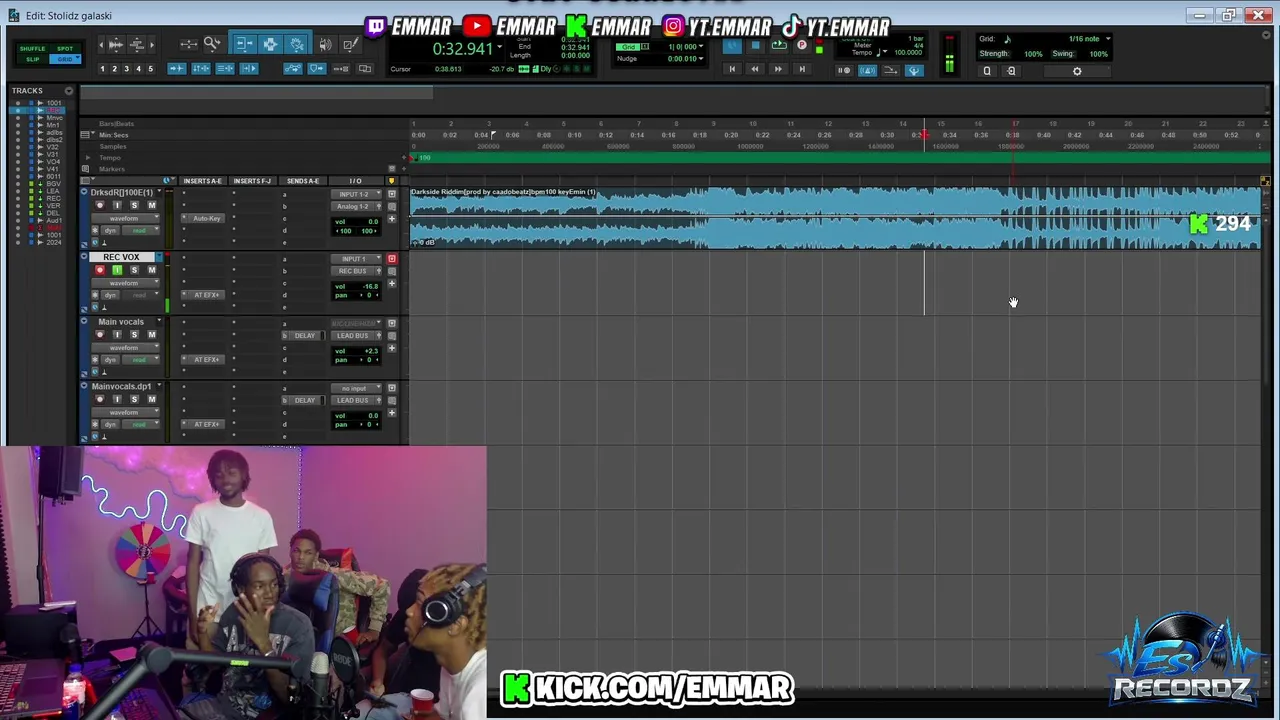Open the quantize gear settings
Image resolution: width=1280 pixels, height=720 pixels.
click(1077, 70)
